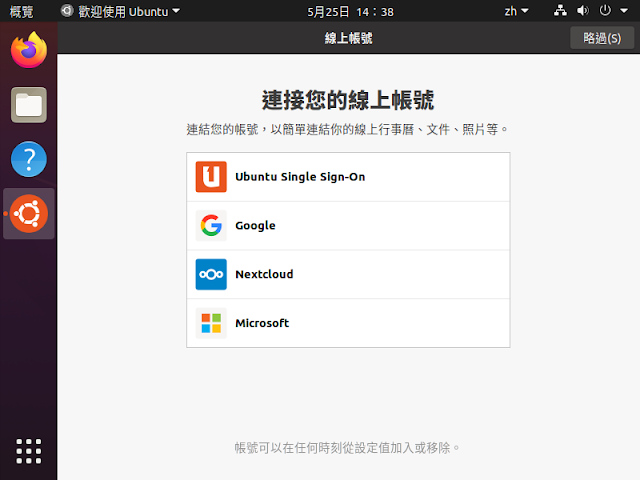The width and height of the screenshot is (640, 480).
Task: Open 概覽 activities overview
Action: 21,11
